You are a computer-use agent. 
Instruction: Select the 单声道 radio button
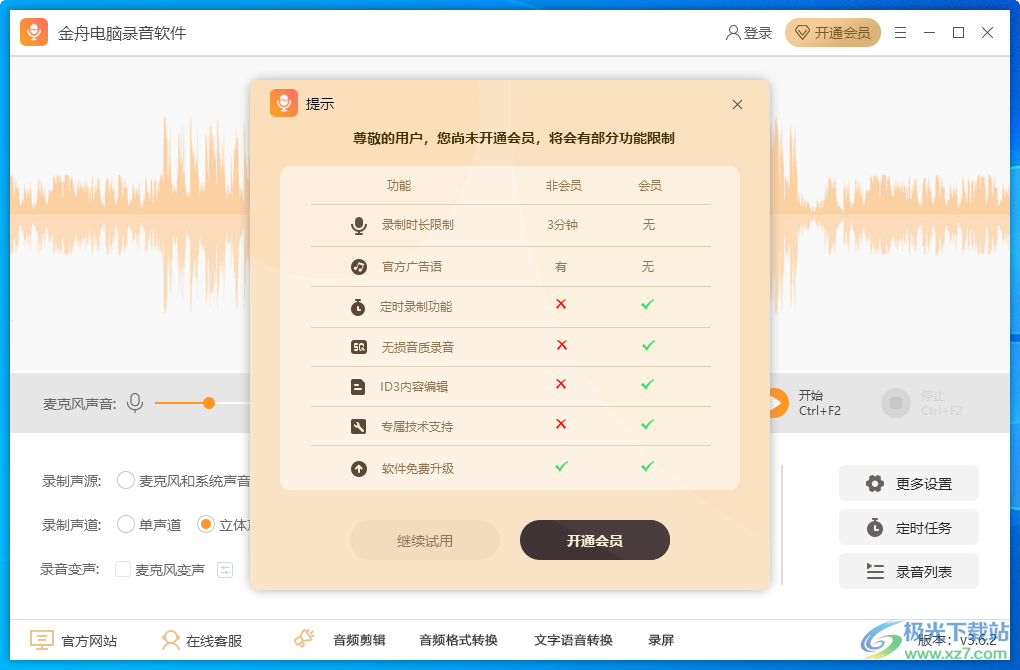(x=126, y=524)
